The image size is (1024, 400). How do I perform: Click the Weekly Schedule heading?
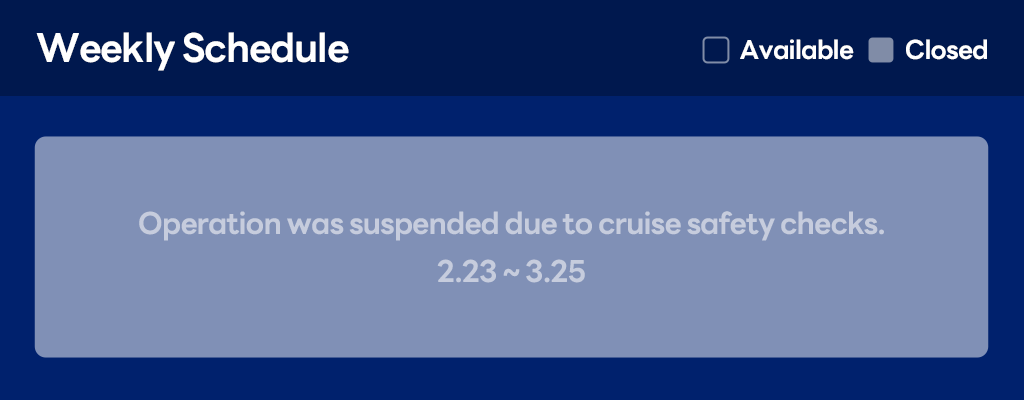[193, 49]
